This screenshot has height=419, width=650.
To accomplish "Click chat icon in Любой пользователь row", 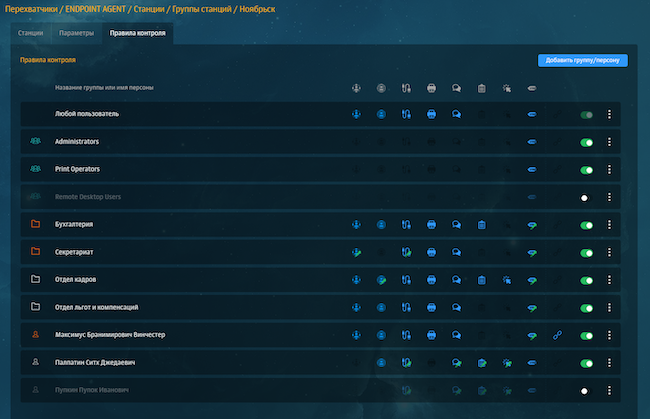I will click(456, 114).
